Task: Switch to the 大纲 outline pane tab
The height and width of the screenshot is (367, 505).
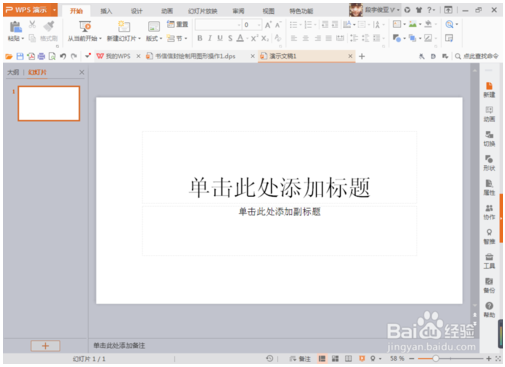Action: (x=13, y=72)
